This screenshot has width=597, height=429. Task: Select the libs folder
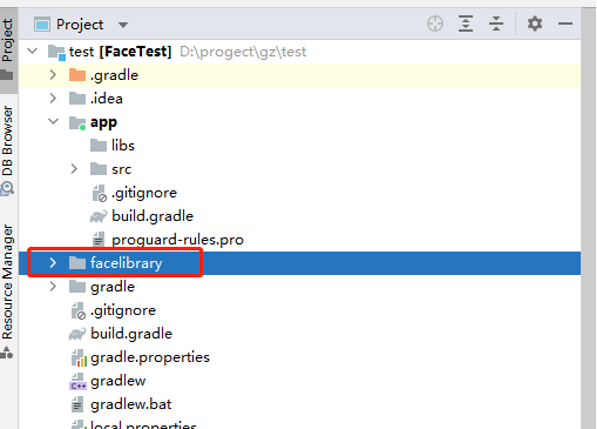click(x=123, y=145)
